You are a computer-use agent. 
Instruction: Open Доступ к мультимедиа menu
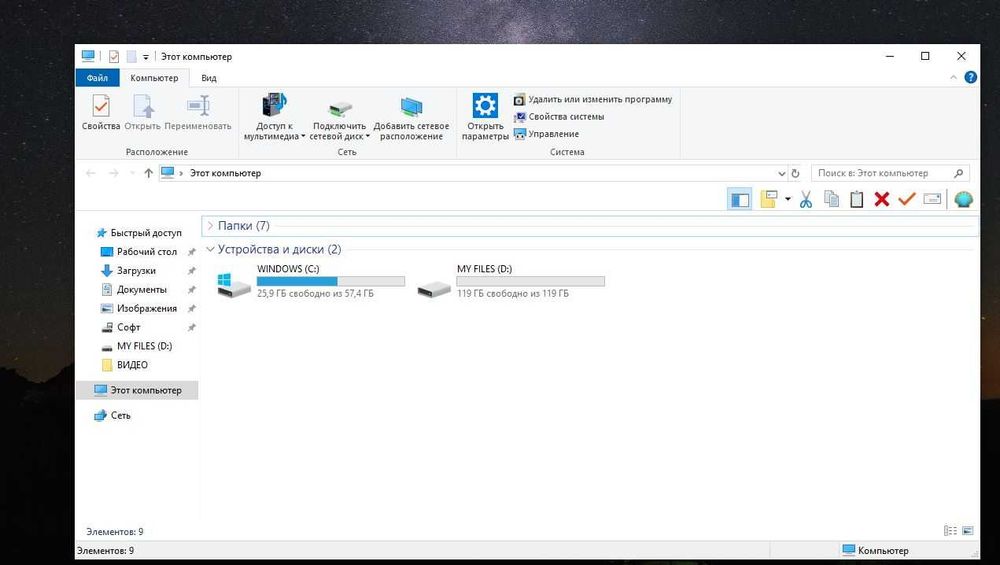click(x=274, y=117)
